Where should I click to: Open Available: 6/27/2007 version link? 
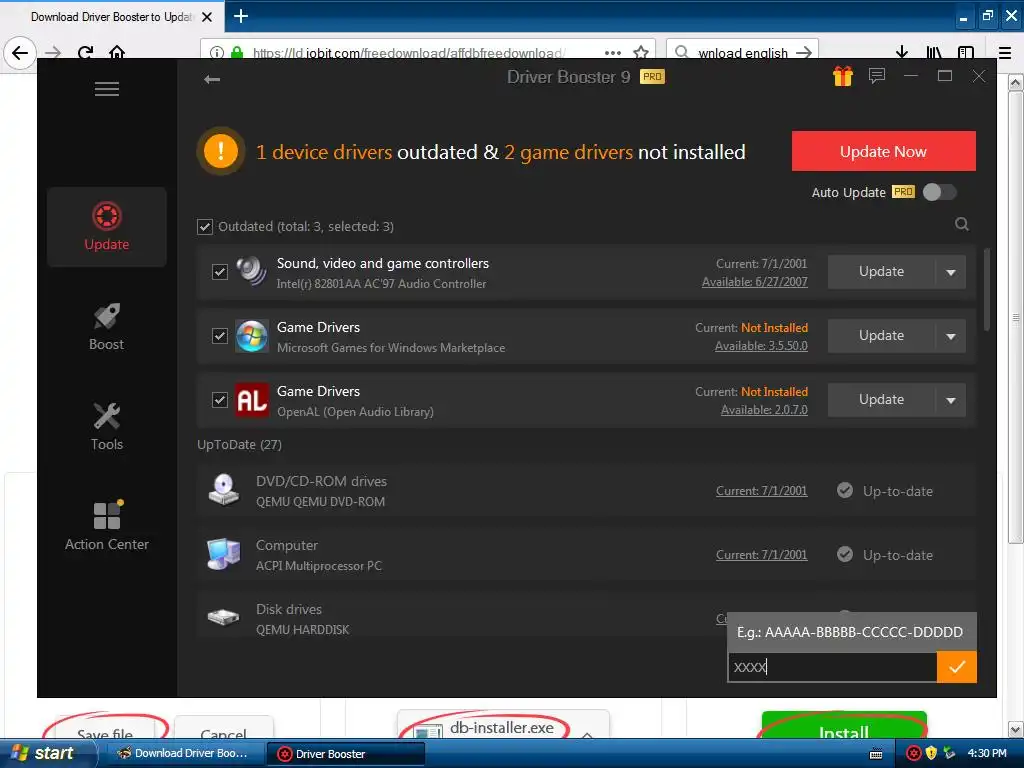coord(754,282)
